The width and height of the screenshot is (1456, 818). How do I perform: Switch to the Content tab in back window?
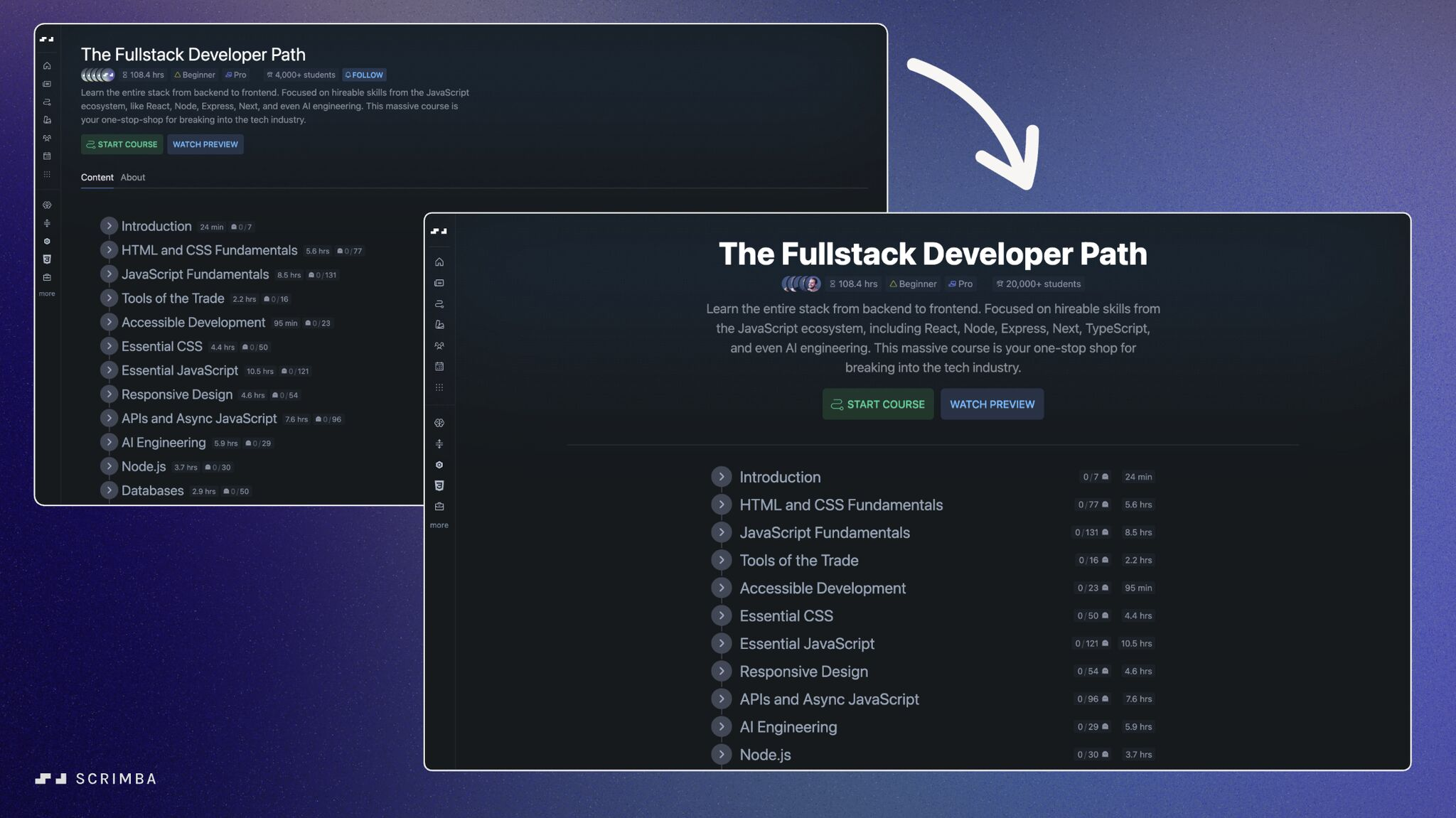tap(97, 178)
